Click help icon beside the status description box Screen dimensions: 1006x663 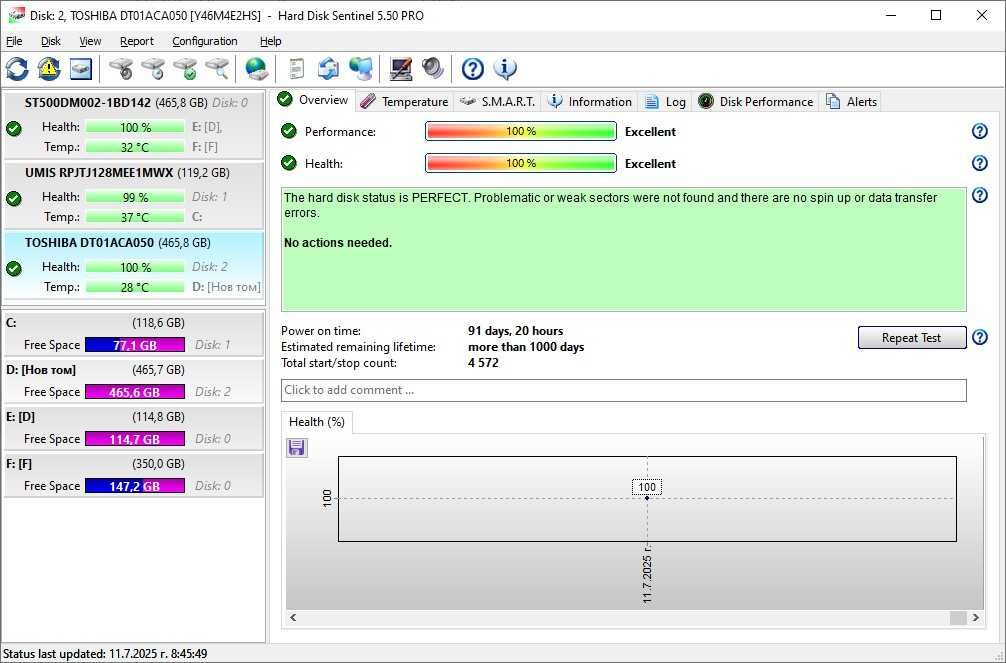(x=980, y=195)
